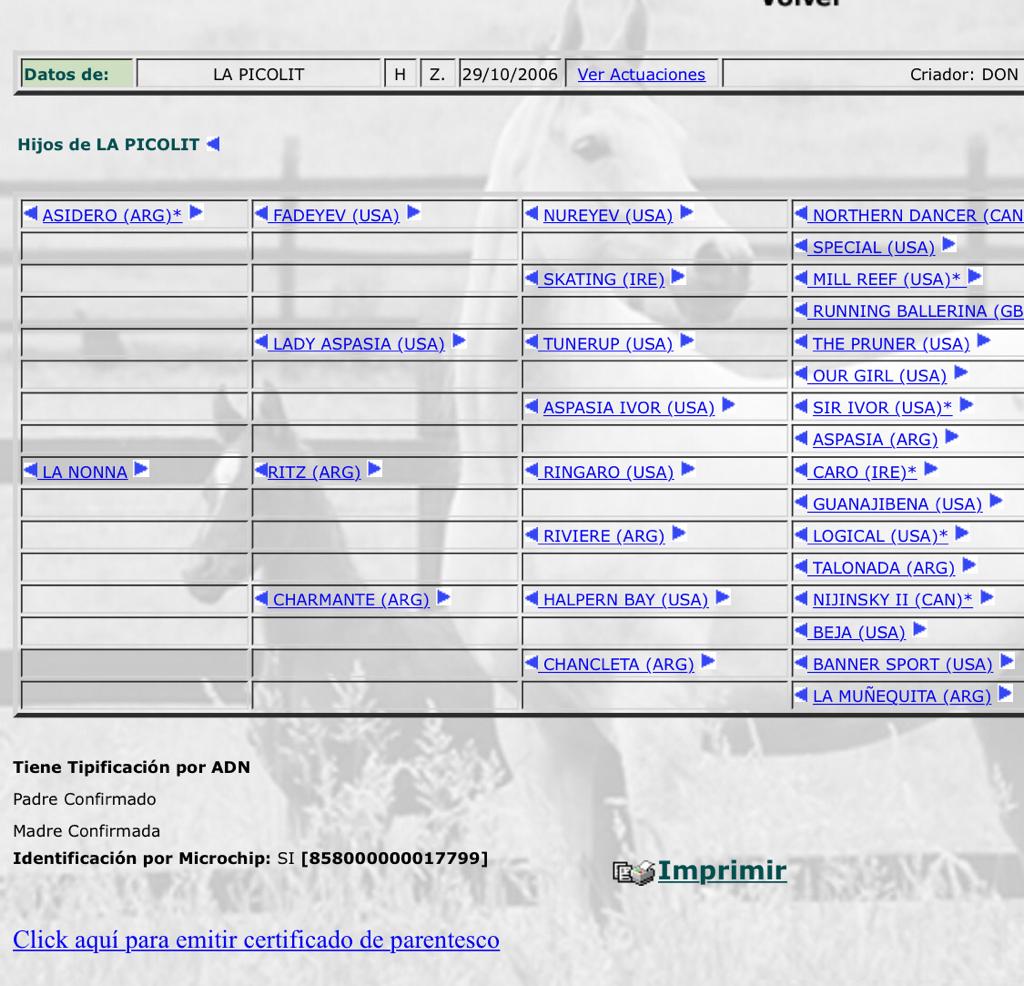Image resolution: width=1024 pixels, height=986 pixels.
Task: Open the LA MUÑEQUITA (ARG) link
Action: [901, 696]
